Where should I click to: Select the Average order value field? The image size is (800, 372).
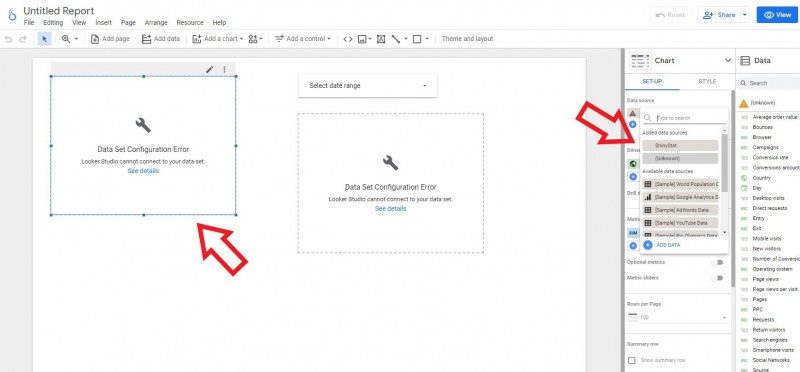pos(774,117)
